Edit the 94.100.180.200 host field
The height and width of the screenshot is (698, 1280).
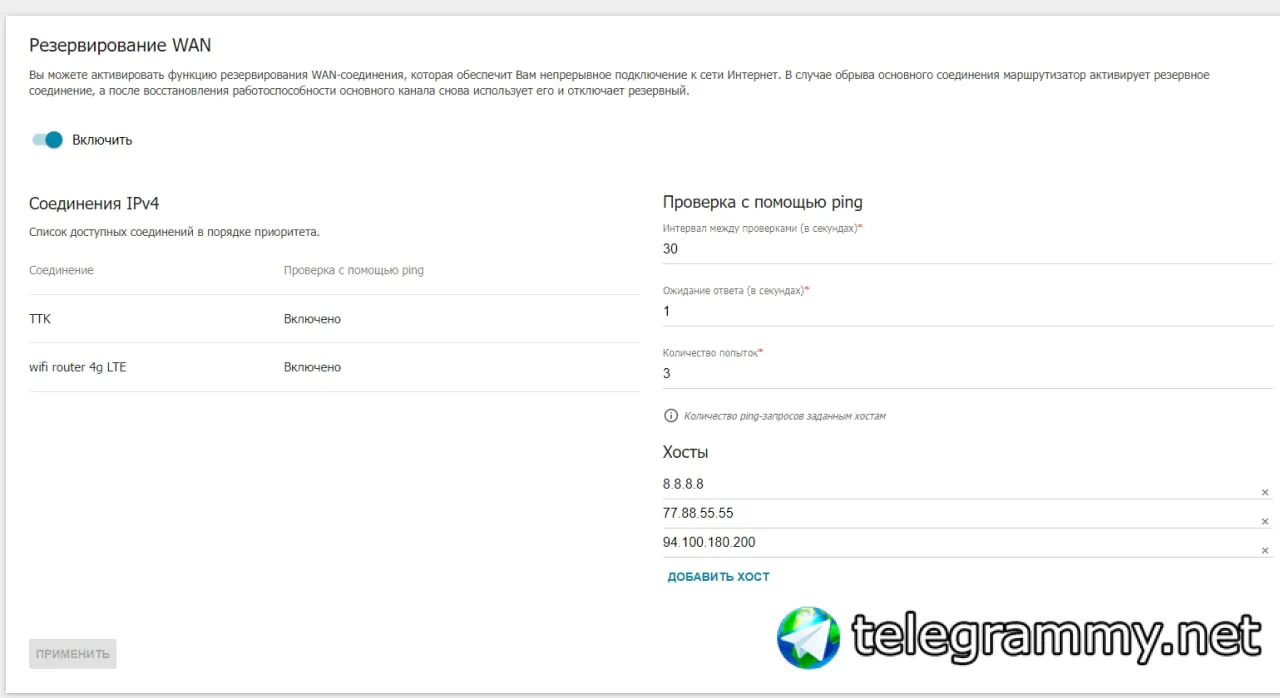(x=958, y=542)
